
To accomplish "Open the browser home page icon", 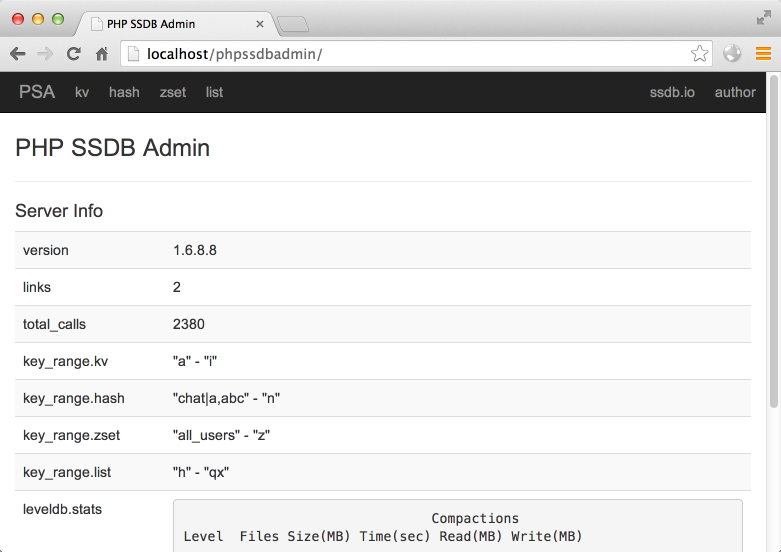I will click(102, 54).
